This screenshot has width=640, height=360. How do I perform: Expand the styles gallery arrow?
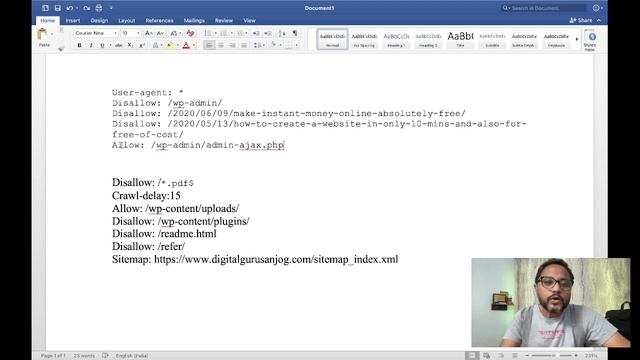(x=577, y=39)
